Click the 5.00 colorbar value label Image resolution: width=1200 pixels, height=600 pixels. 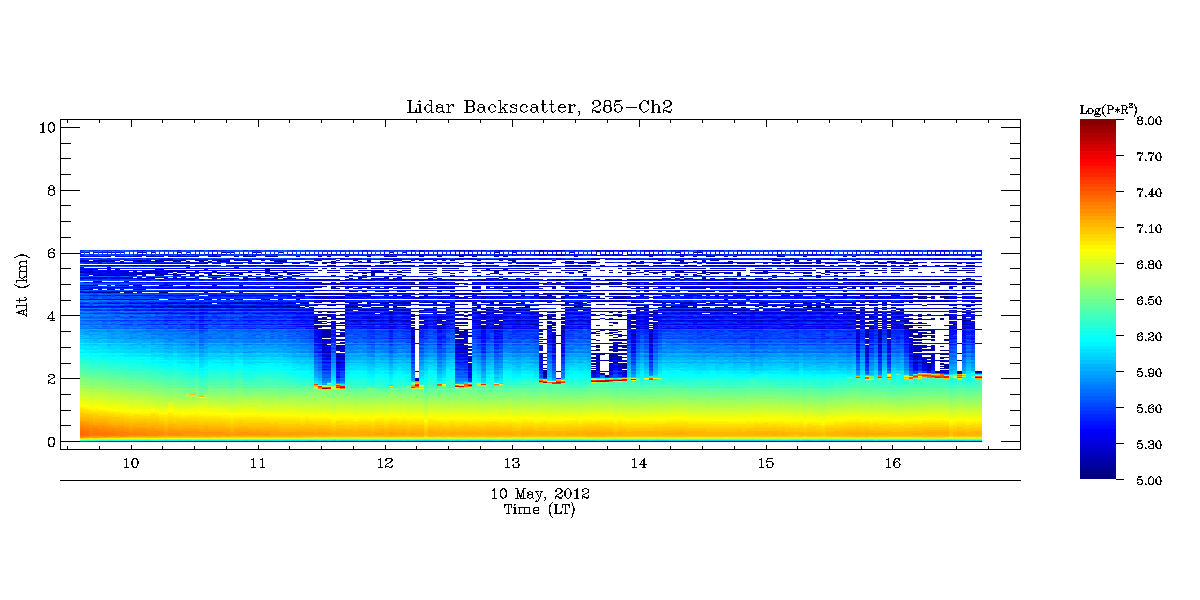pos(1149,481)
